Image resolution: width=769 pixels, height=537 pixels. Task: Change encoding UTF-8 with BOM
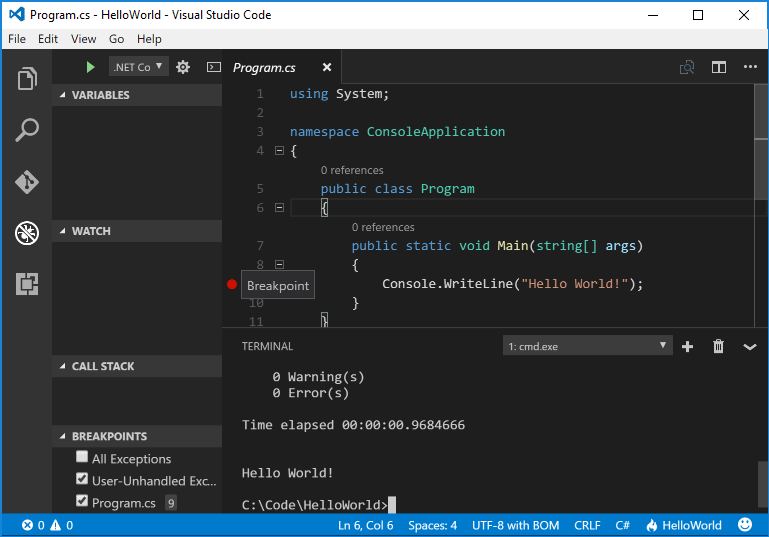(515, 525)
